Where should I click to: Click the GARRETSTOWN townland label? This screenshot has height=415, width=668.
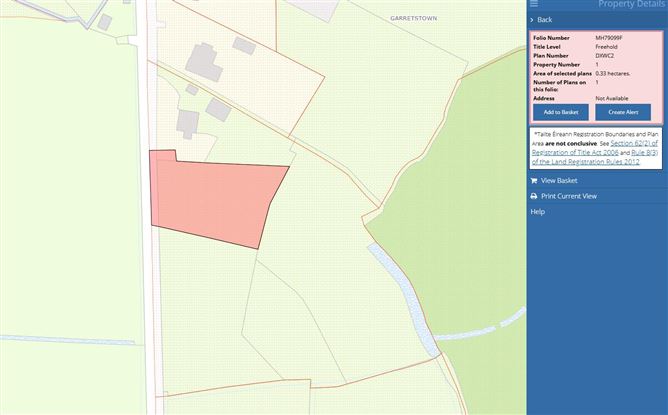(x=413, y=18)
